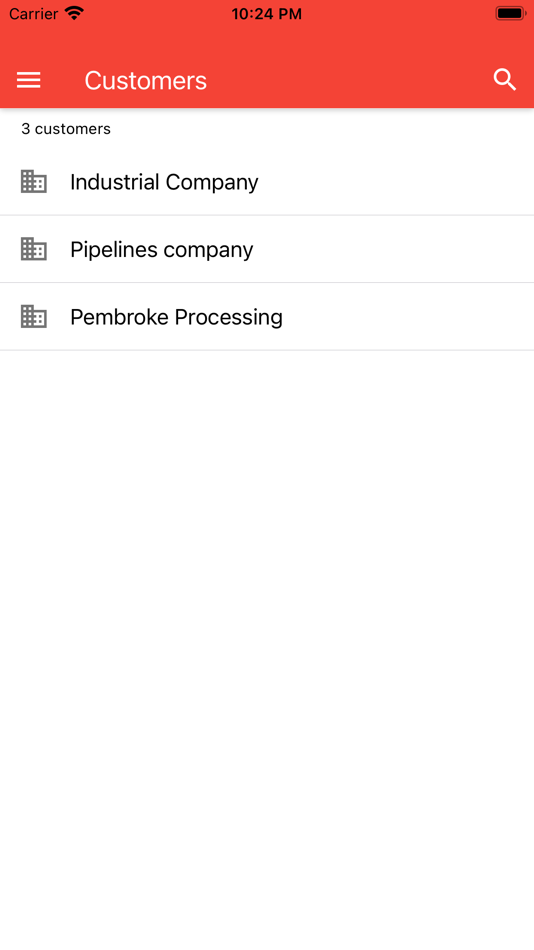Select the Pipelines company entry
Viewport: 534px width, 950px height.
(x=267, y=249)
